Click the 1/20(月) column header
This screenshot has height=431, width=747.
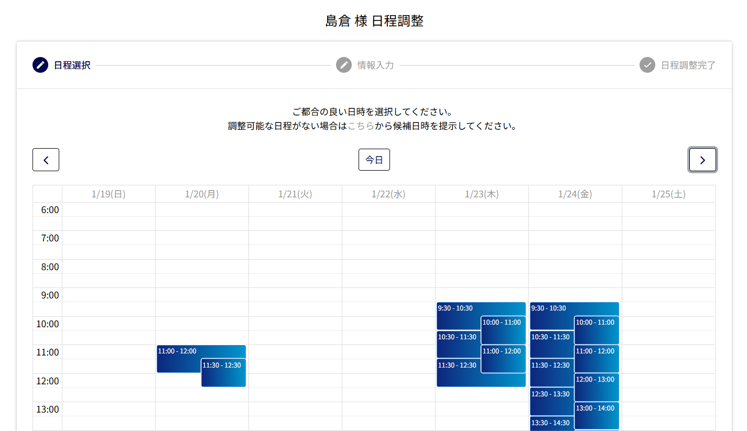[202, 194]
